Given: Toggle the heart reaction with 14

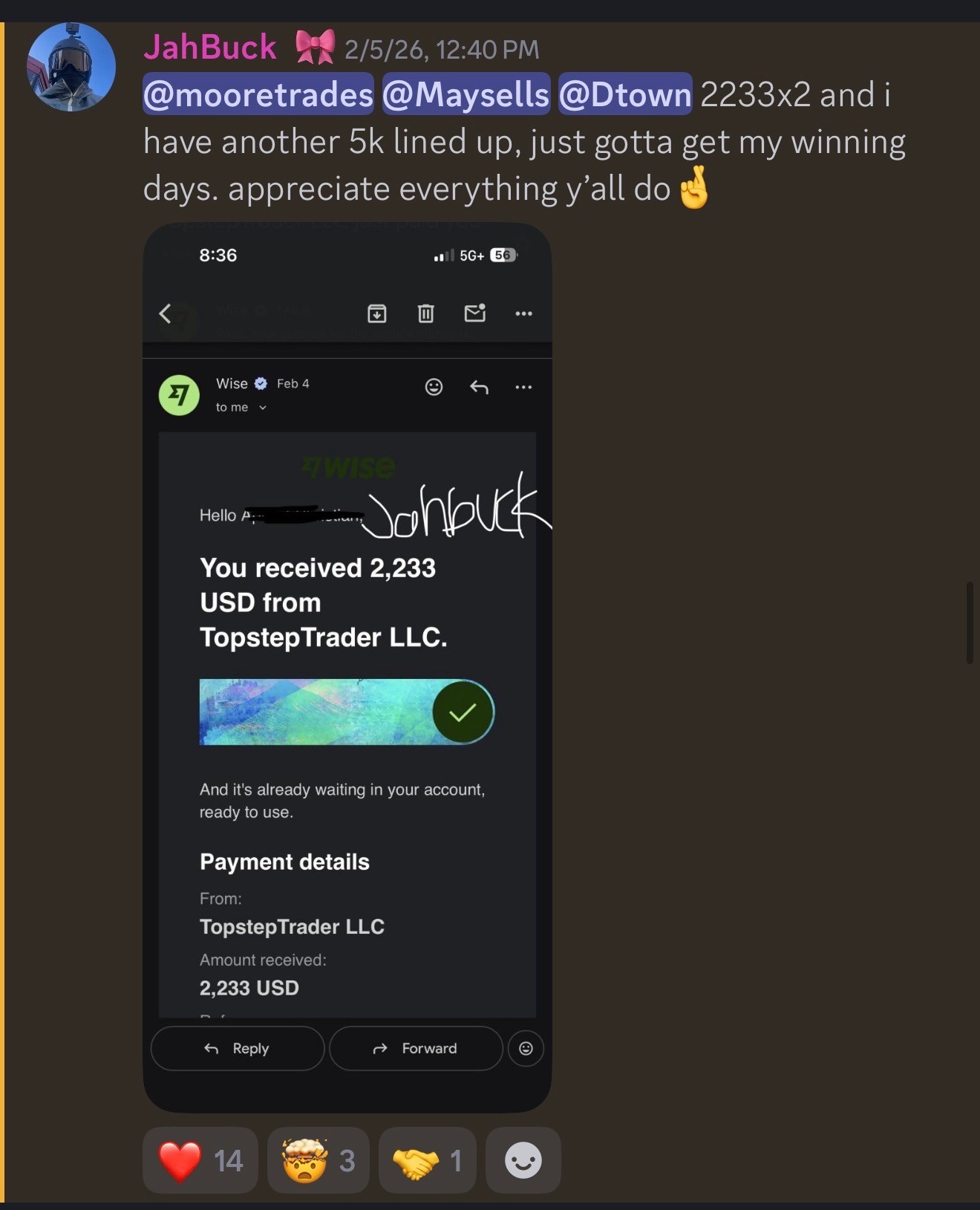Looking at the screenshot, I should tap(200, 1160).
